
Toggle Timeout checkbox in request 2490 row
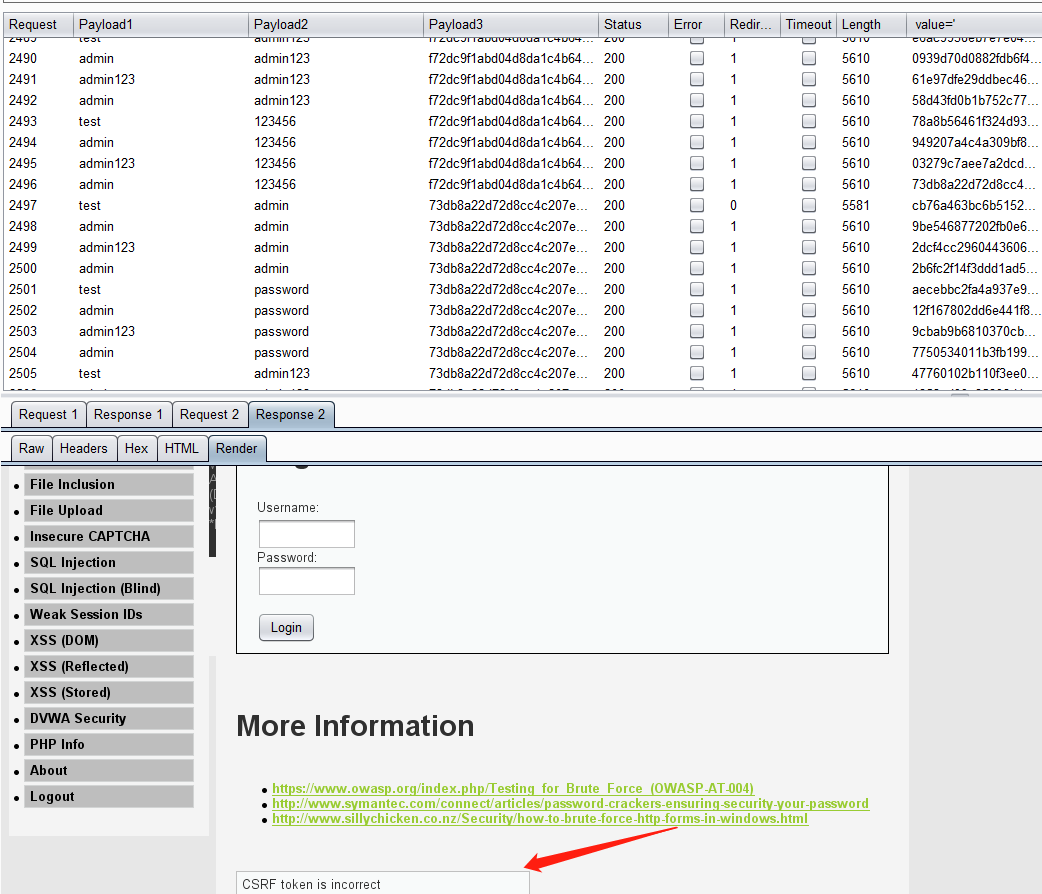[809, 58]
